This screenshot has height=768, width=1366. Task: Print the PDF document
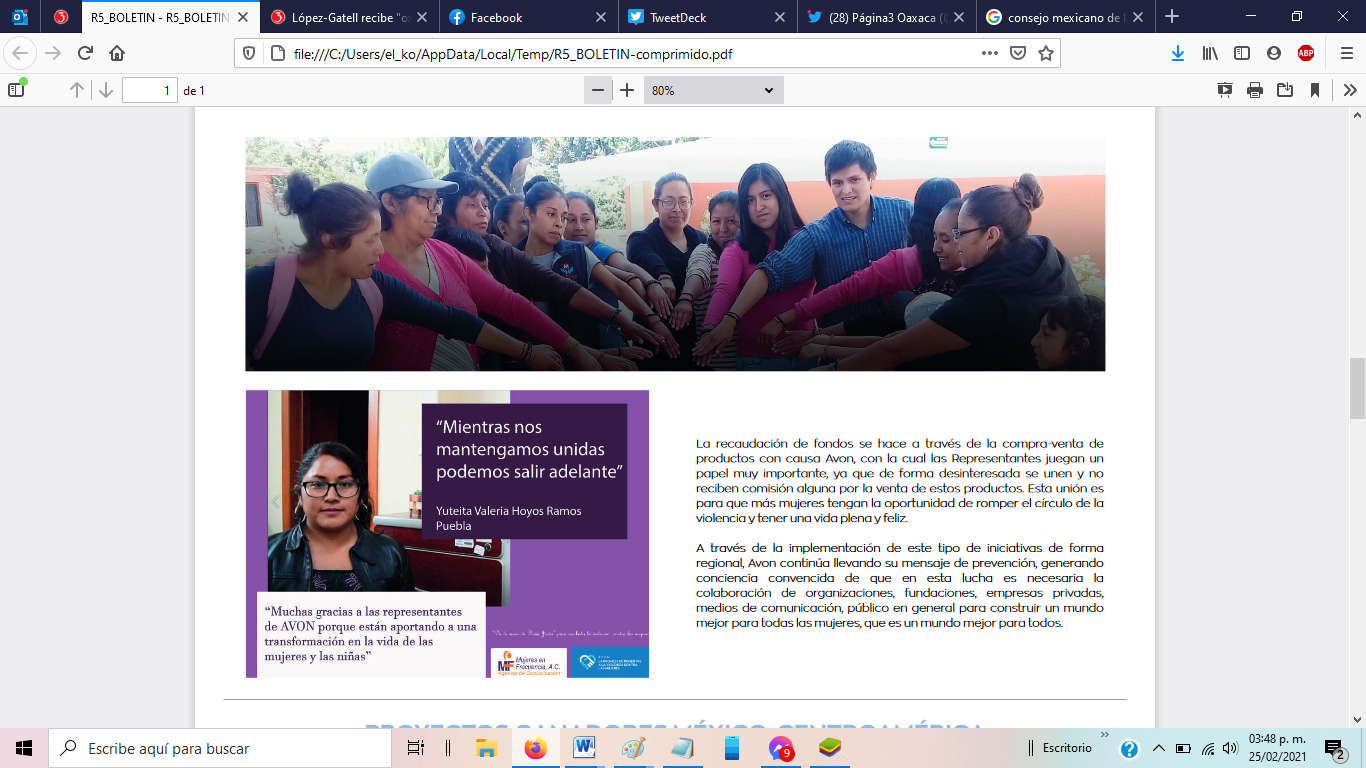pyautogui.click(x=1255, y=90)
